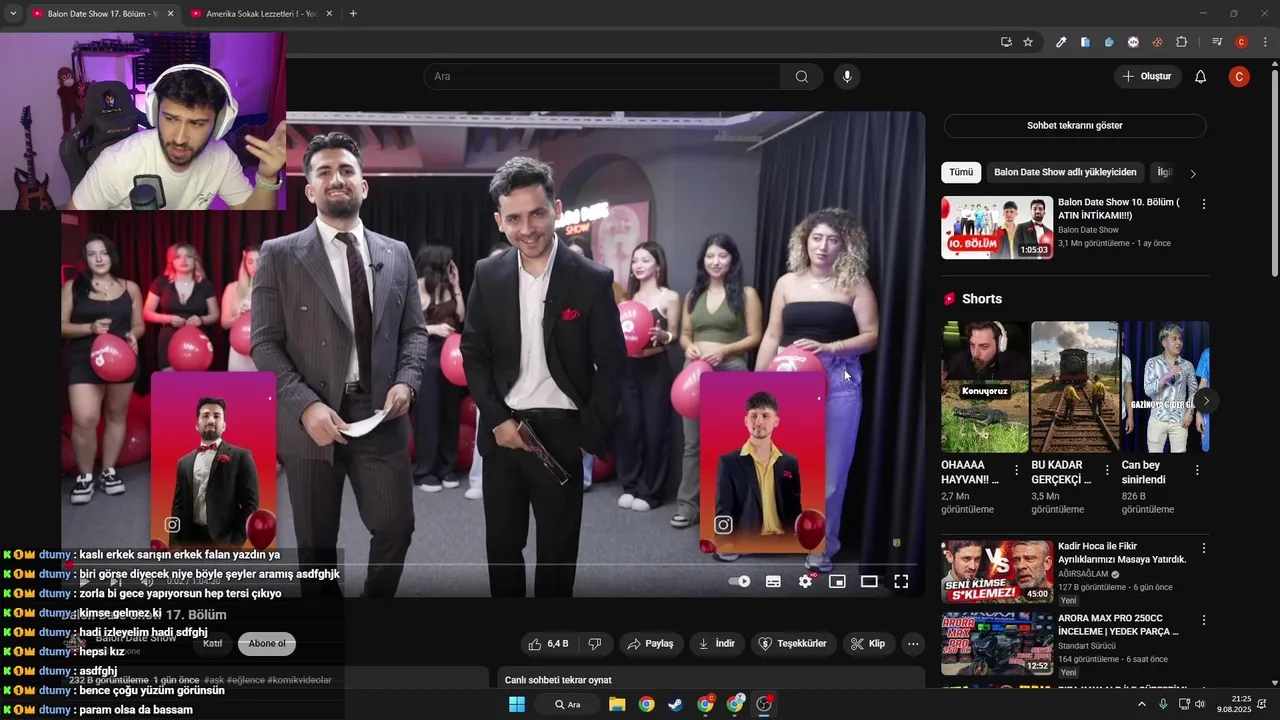1280x720 pixels.
Task: Open options for OHAAAA HAYVAN!! short
Action: 1017,470
